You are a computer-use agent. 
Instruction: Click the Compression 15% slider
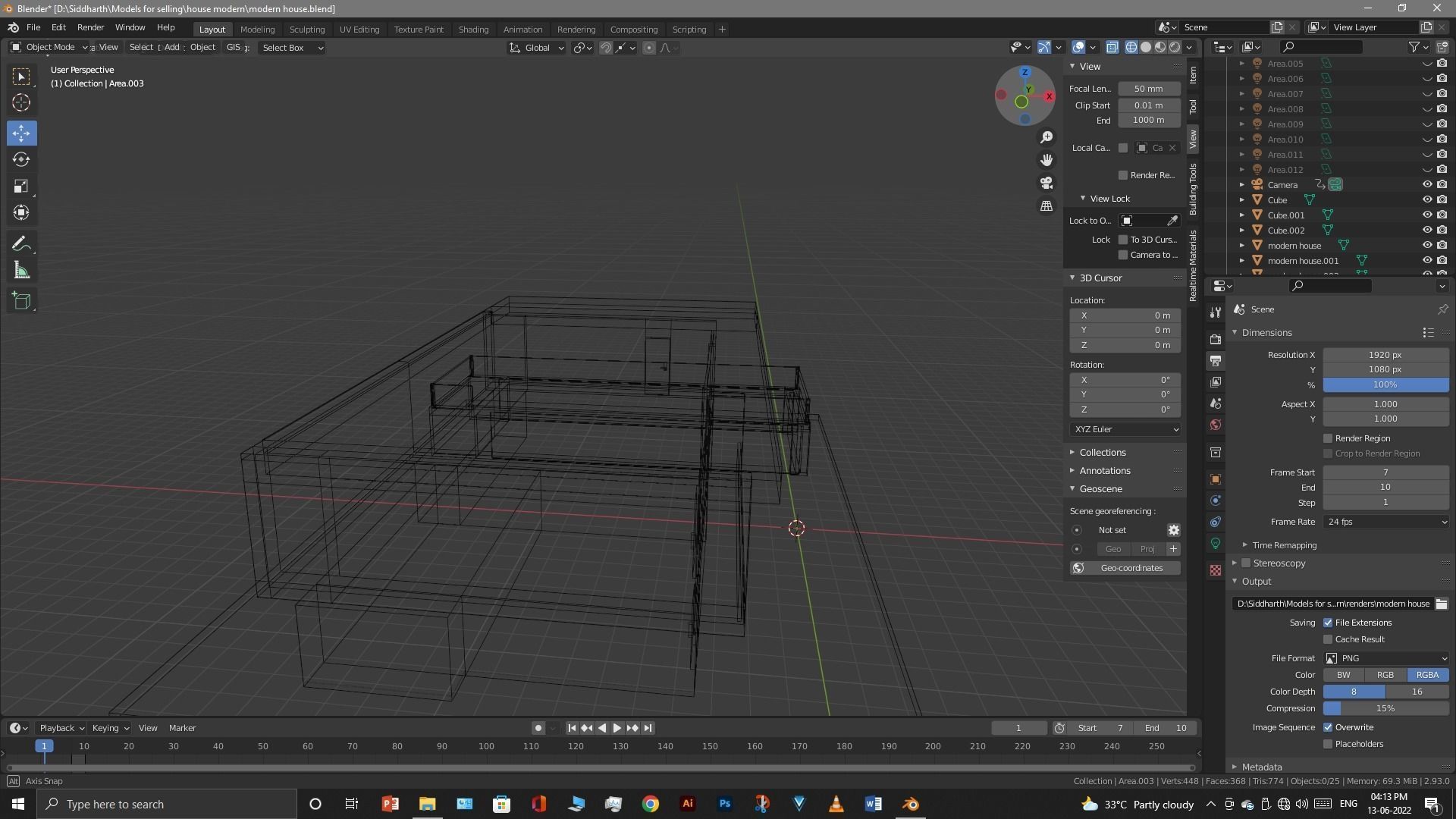(1385, 708)
